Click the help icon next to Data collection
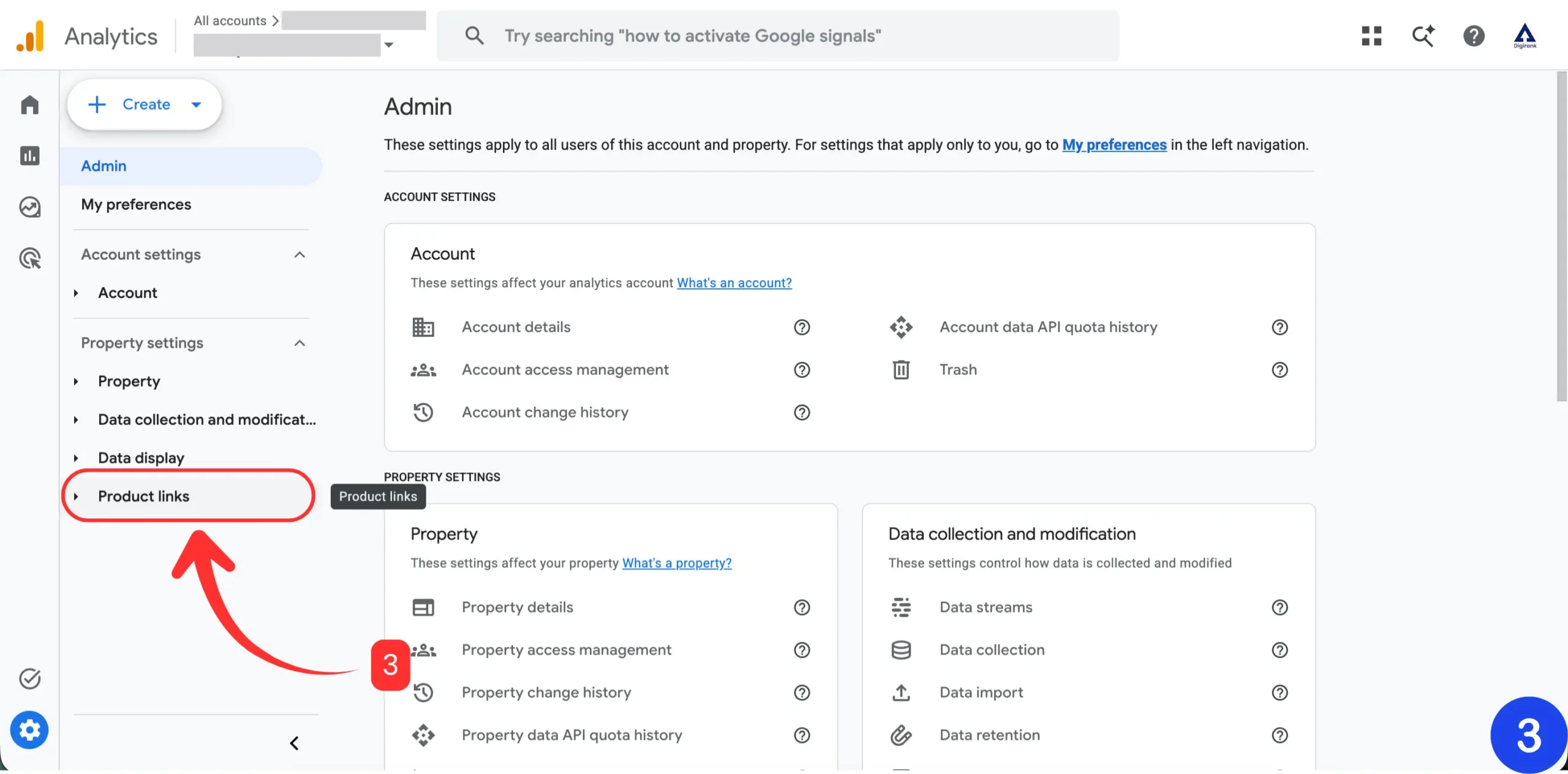 click(1280, 650)
